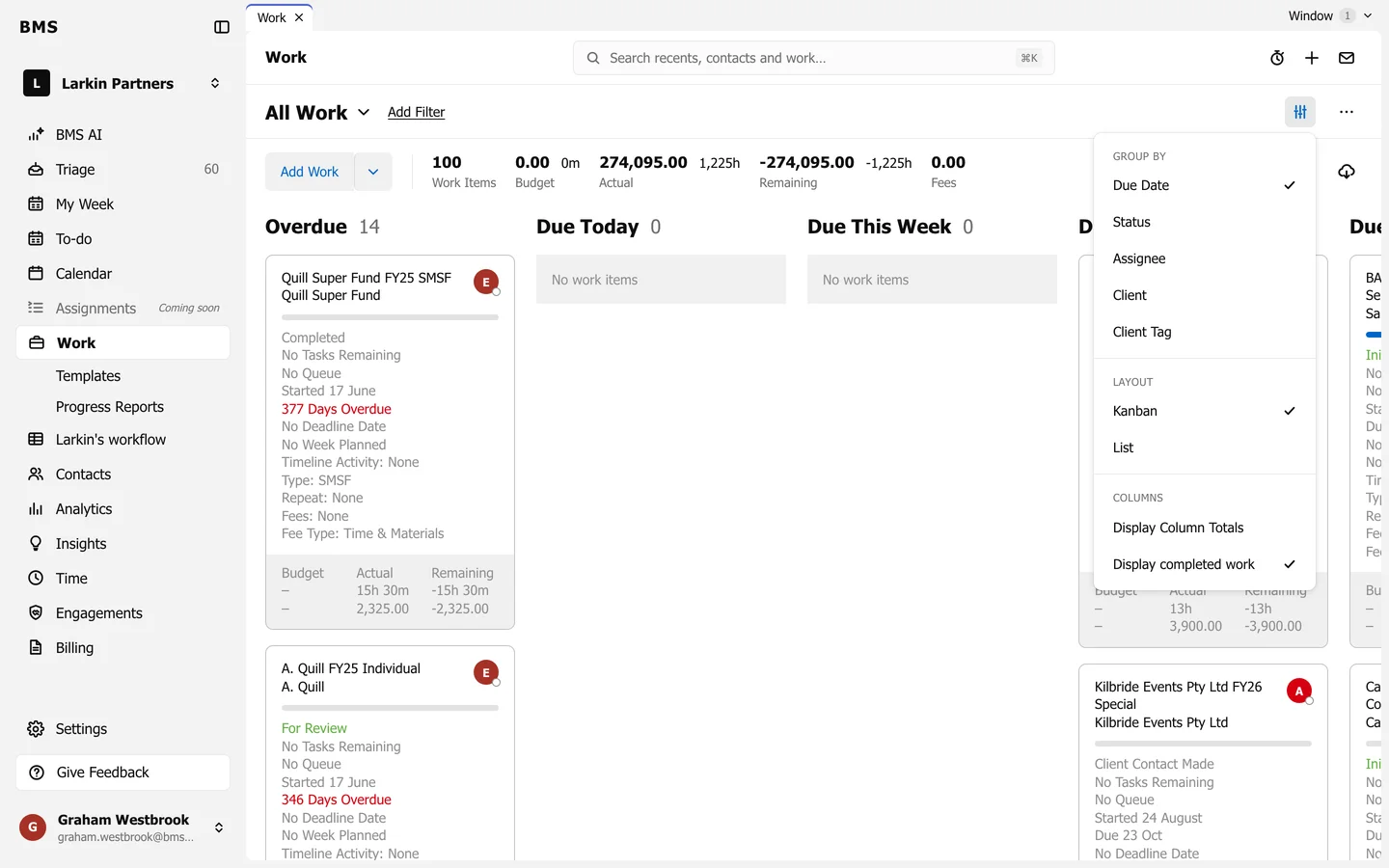Group work by Client Tag
This screenshot has width=1389, height=868.
pyautogui.click(x=1205, y=332)
